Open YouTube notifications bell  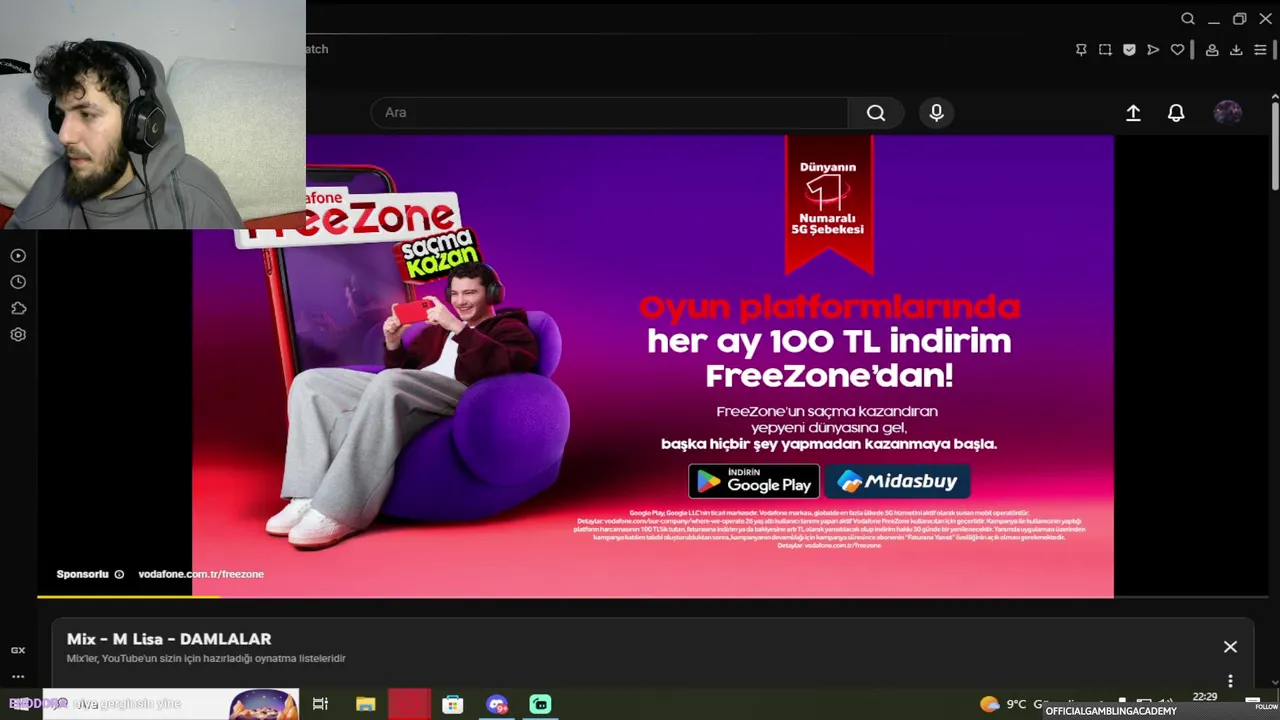tap(1176, 113)
